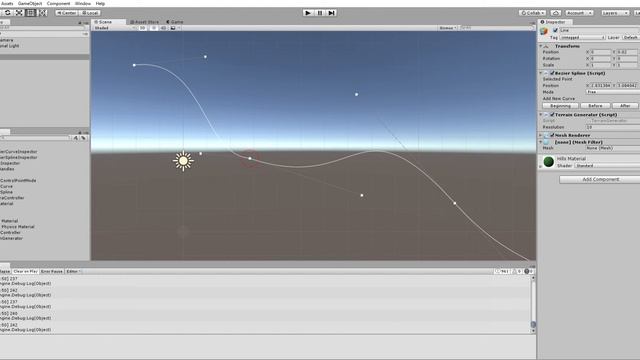640x360 pixels.
Task: Open the object Layer dropdown
Action: coord(631,37)
